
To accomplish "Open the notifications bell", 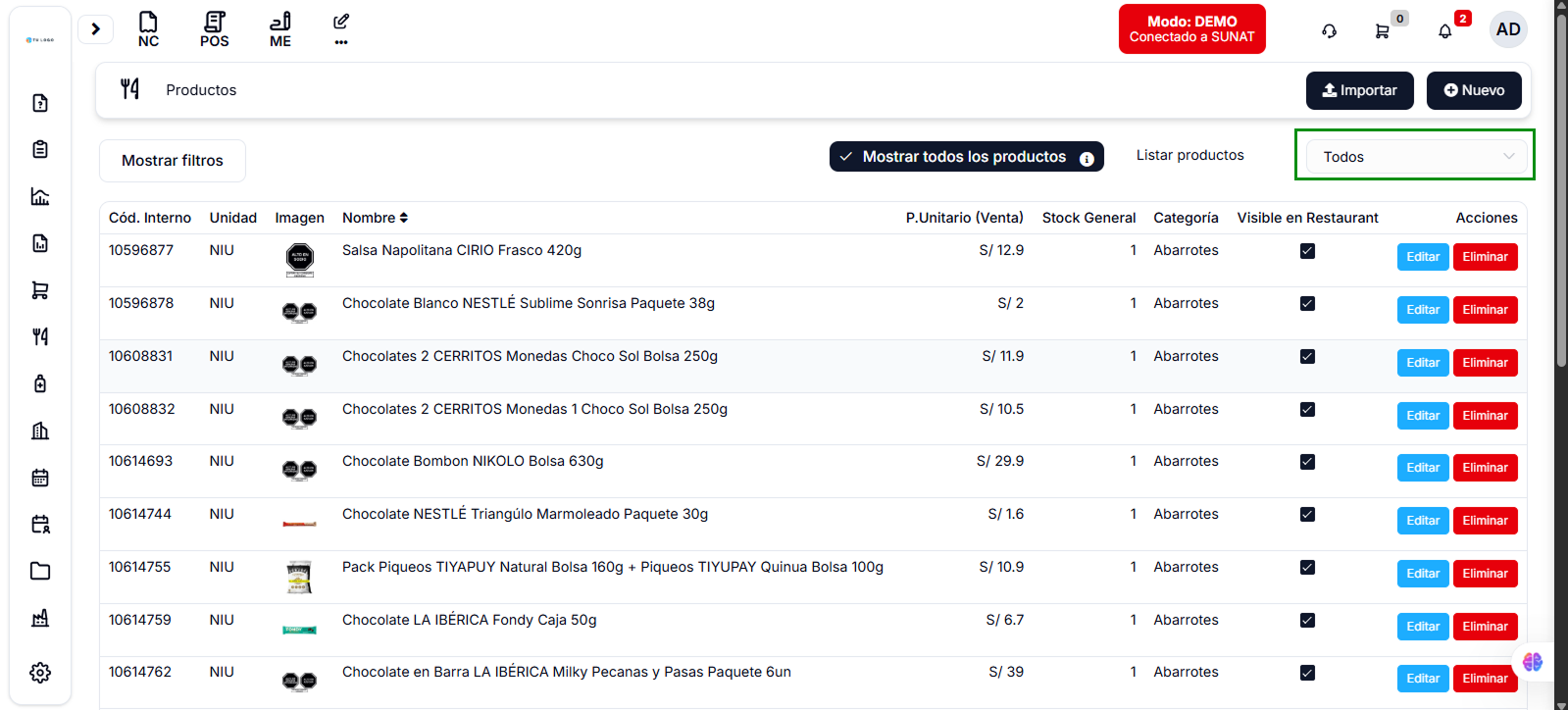I will 1444,31.
